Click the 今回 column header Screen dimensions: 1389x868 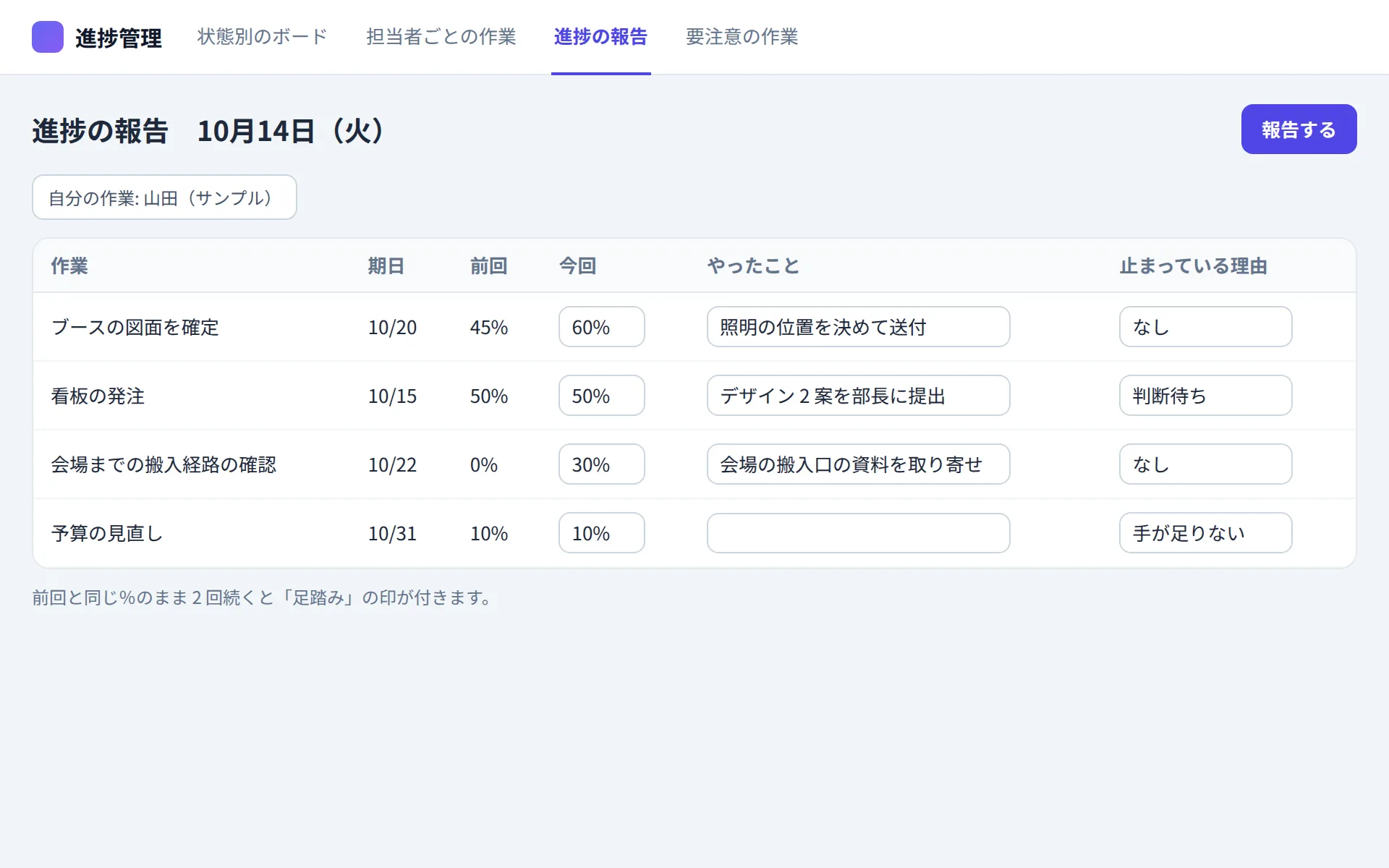click(577, 266)
